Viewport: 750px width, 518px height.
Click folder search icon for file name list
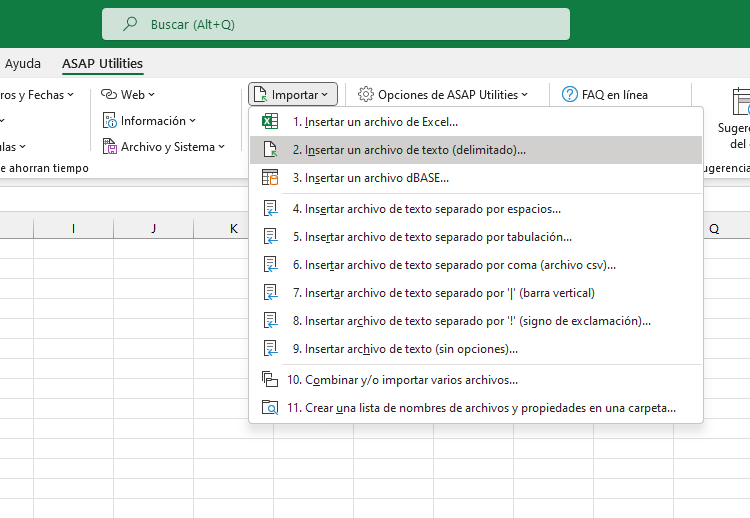(x=270, y=408)
